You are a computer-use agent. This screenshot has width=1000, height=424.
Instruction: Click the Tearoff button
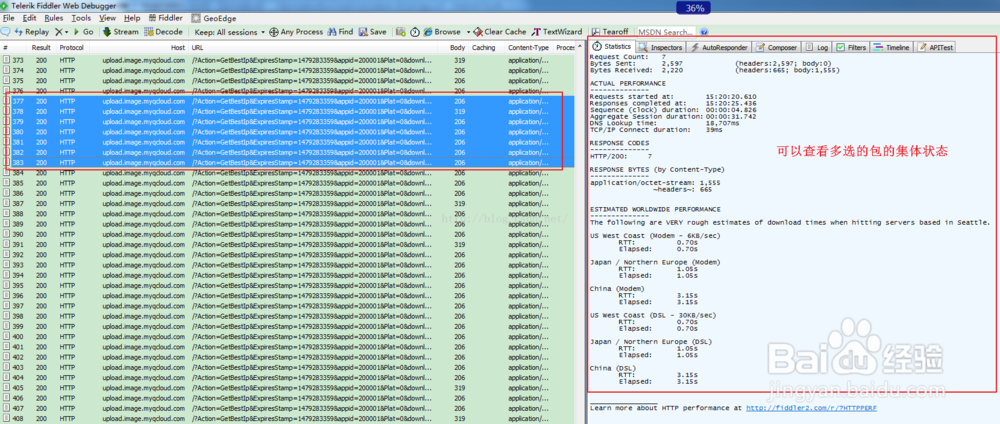(x=610, y=31)
